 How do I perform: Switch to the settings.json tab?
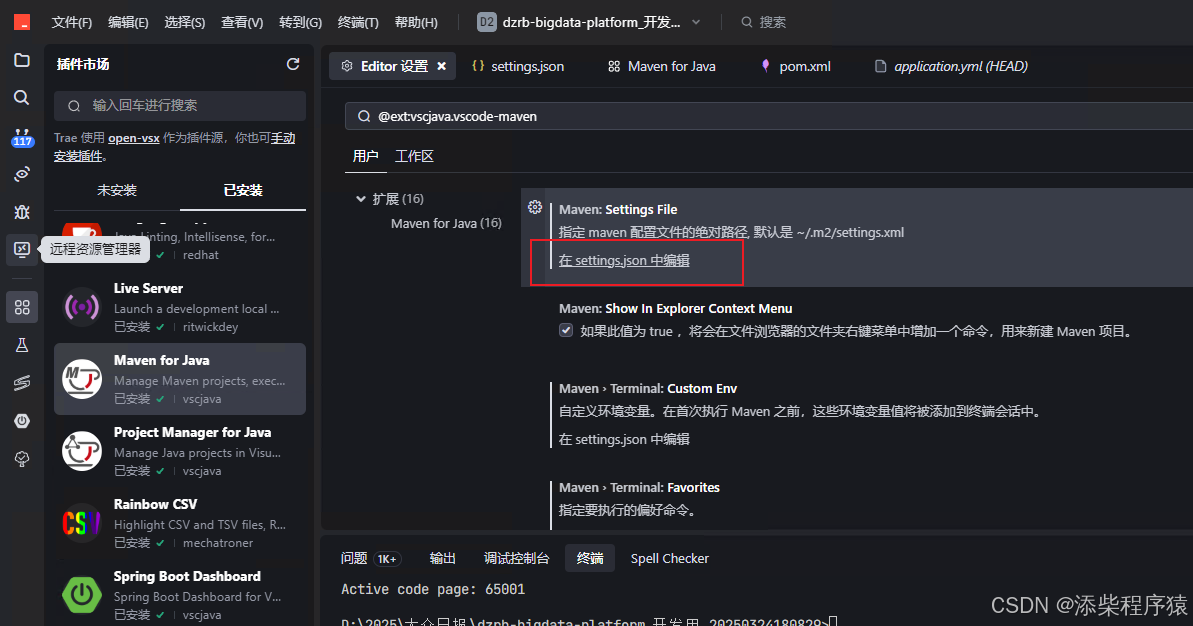[518, 66]
